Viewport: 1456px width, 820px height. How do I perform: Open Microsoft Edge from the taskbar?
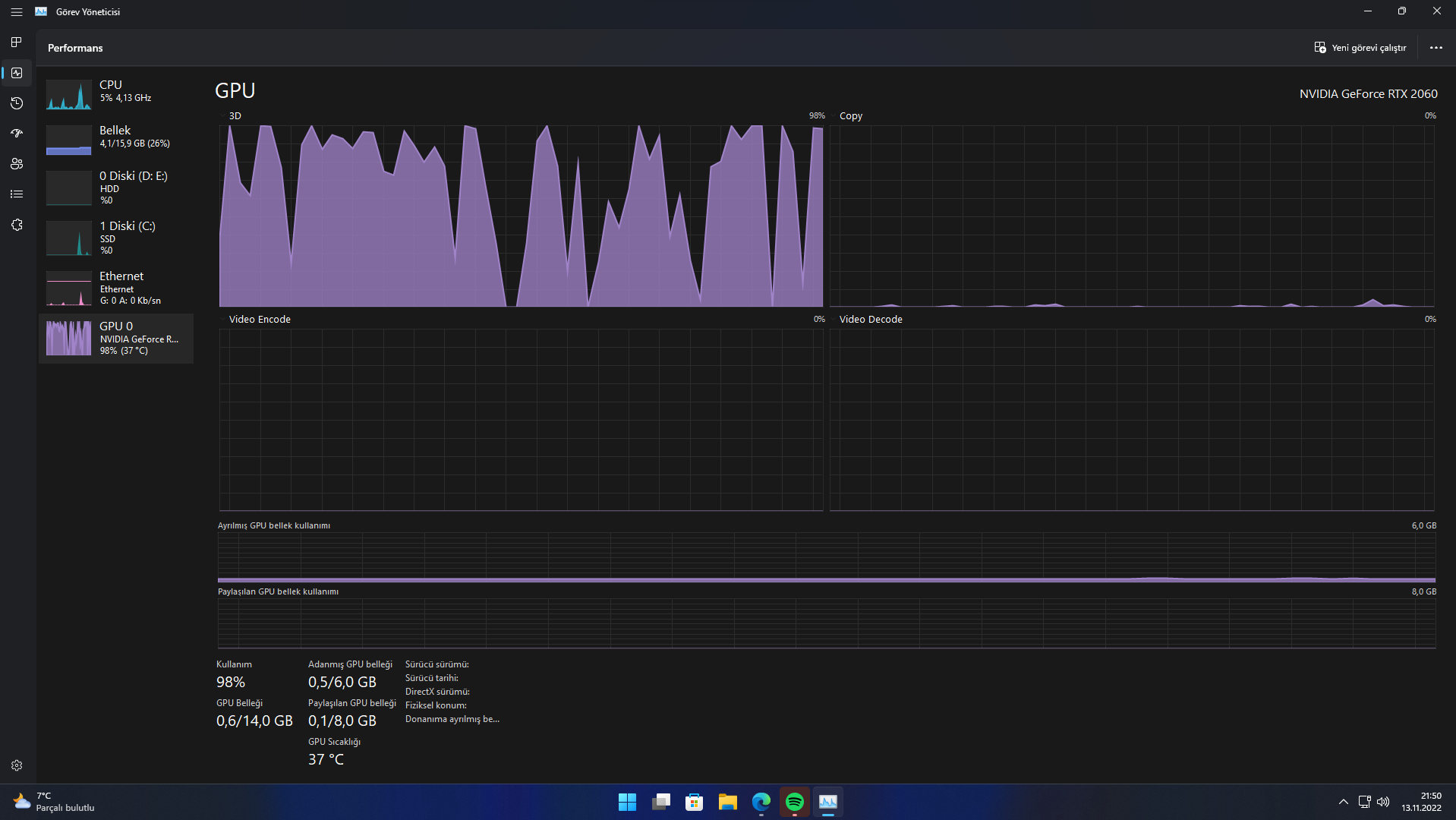point(761,802)
